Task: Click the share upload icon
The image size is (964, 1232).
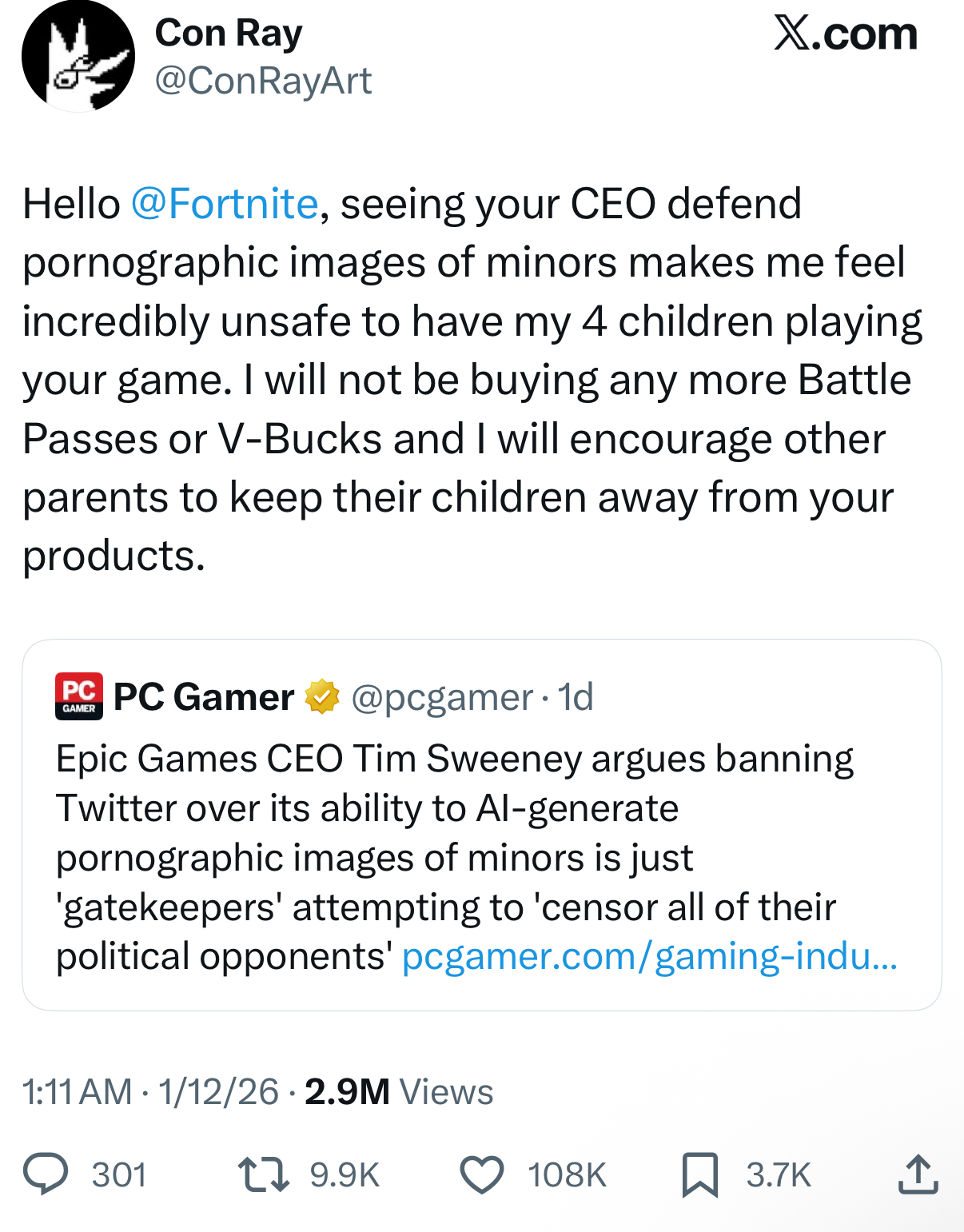Action: (918, 1174)
